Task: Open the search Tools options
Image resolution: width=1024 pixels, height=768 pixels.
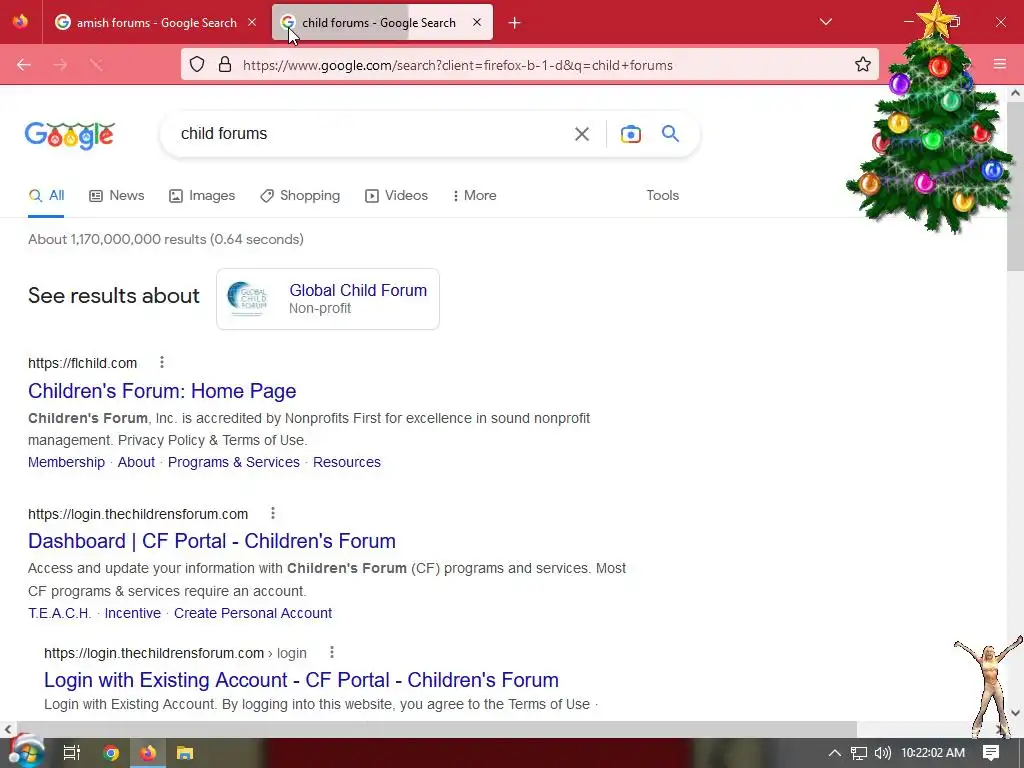Action: pos(663,195)
